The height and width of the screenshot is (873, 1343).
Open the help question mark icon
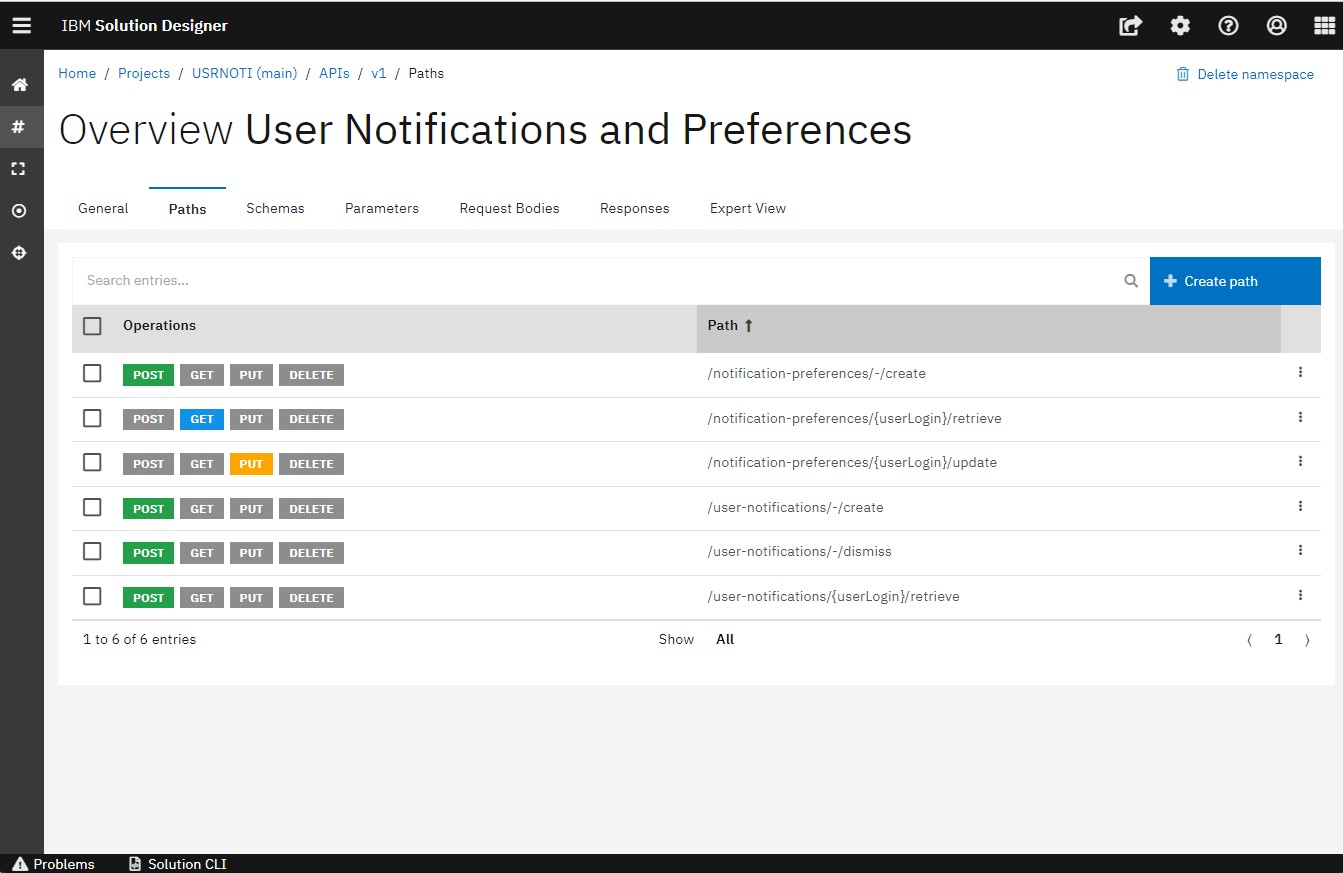[1228, 26]
